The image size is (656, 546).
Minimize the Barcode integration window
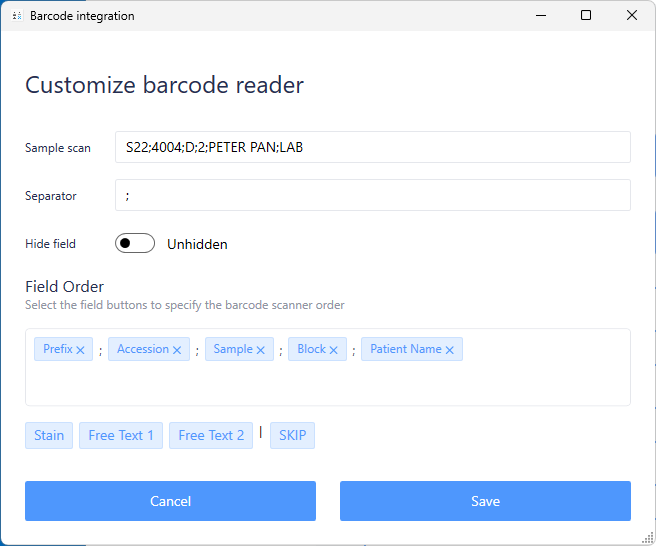click(x=540, y=15)
